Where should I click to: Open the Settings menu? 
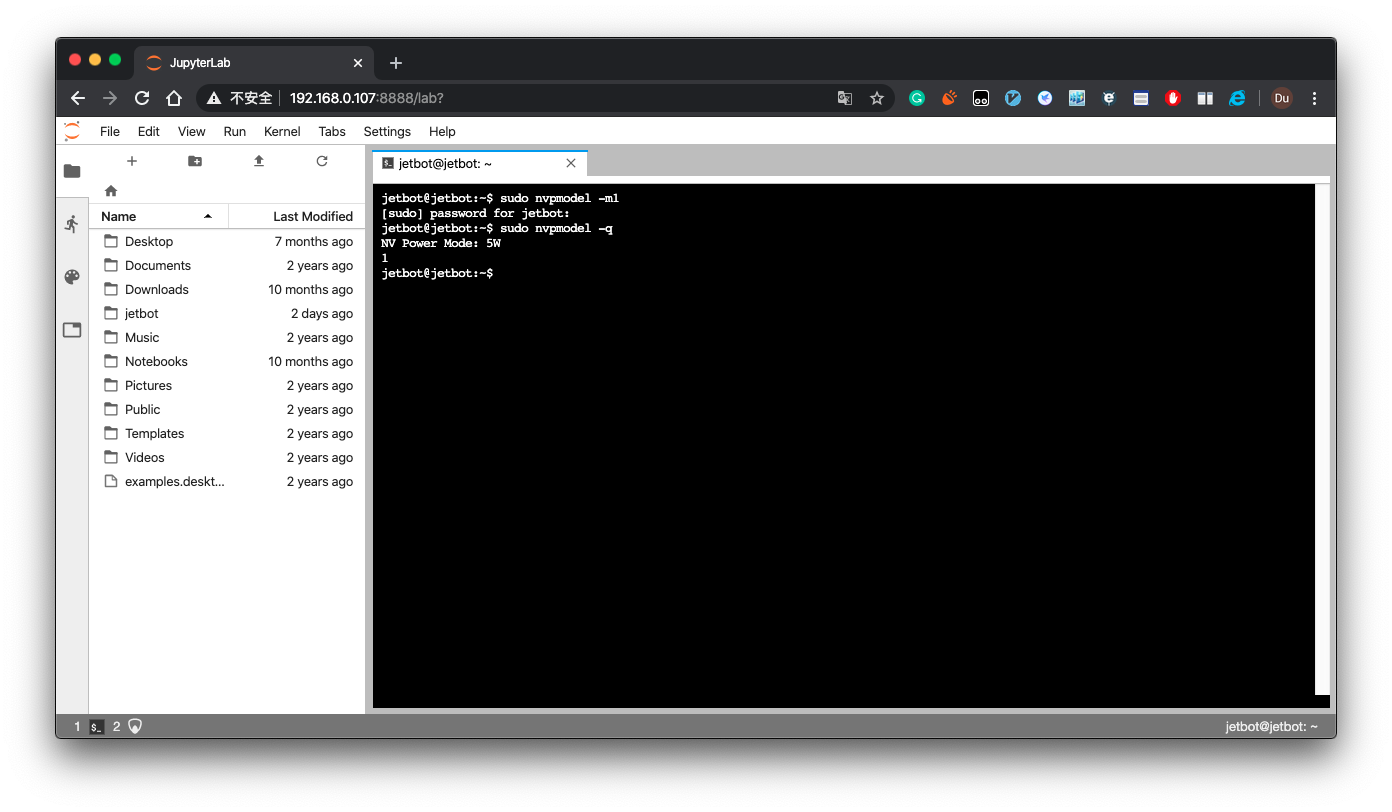coord(387,131)
